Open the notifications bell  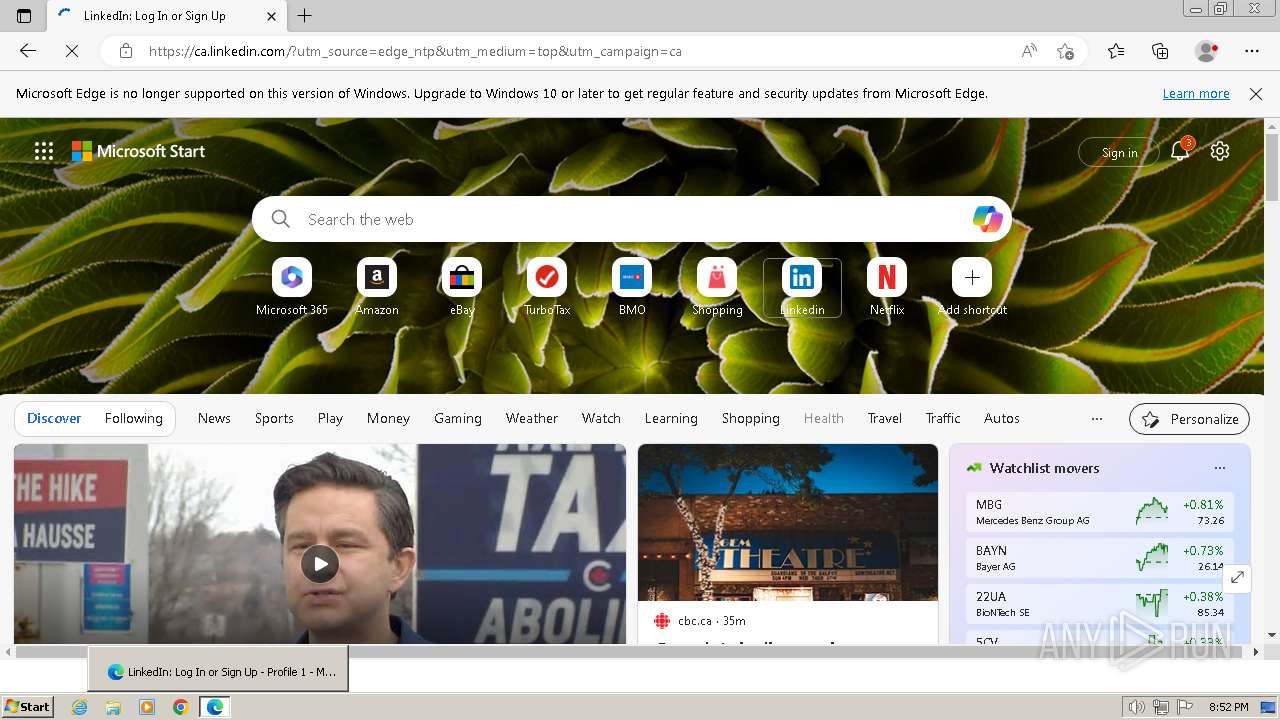point(1180,151)
